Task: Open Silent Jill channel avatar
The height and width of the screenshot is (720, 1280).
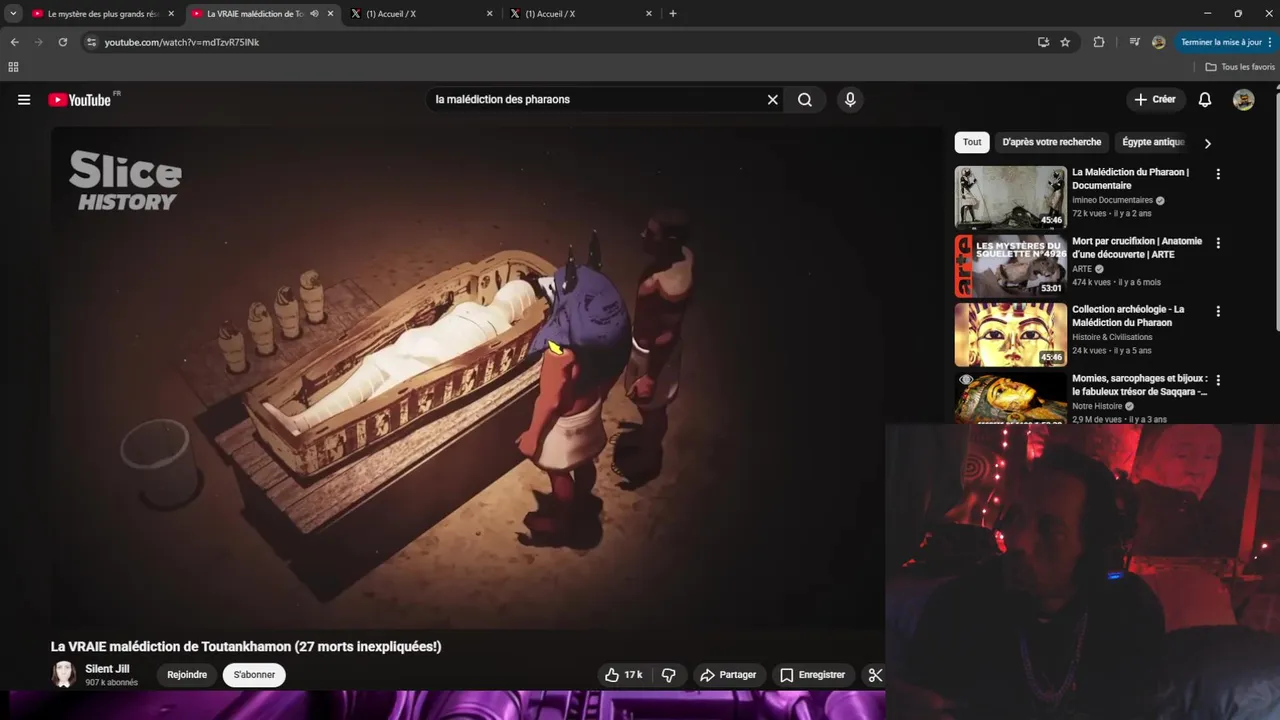Action: [x=64, y=674]
